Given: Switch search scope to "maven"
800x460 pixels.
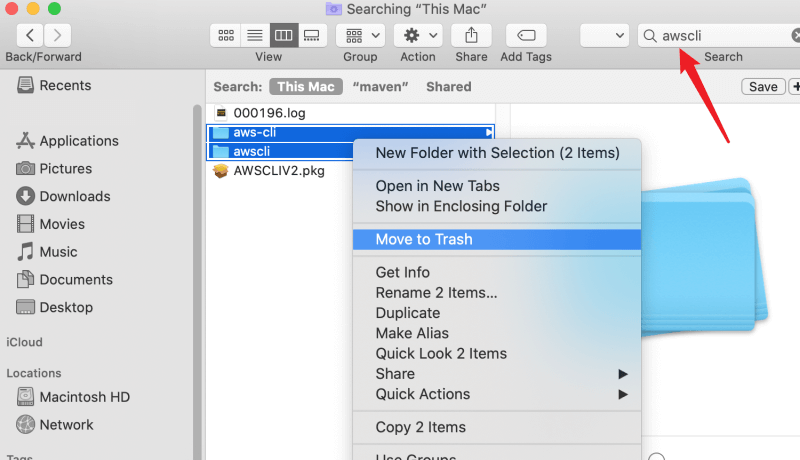Looking at the screenshot, I should coord(380,87).
